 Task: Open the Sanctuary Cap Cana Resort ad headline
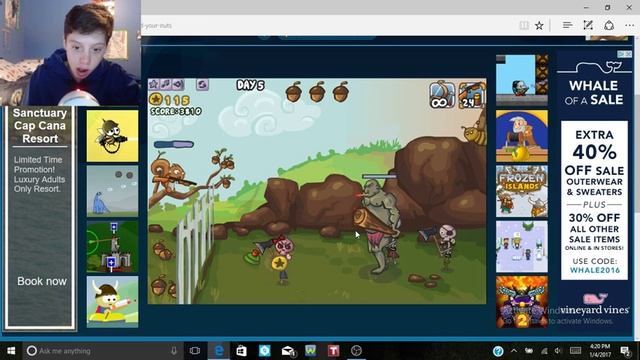(40, 126)
